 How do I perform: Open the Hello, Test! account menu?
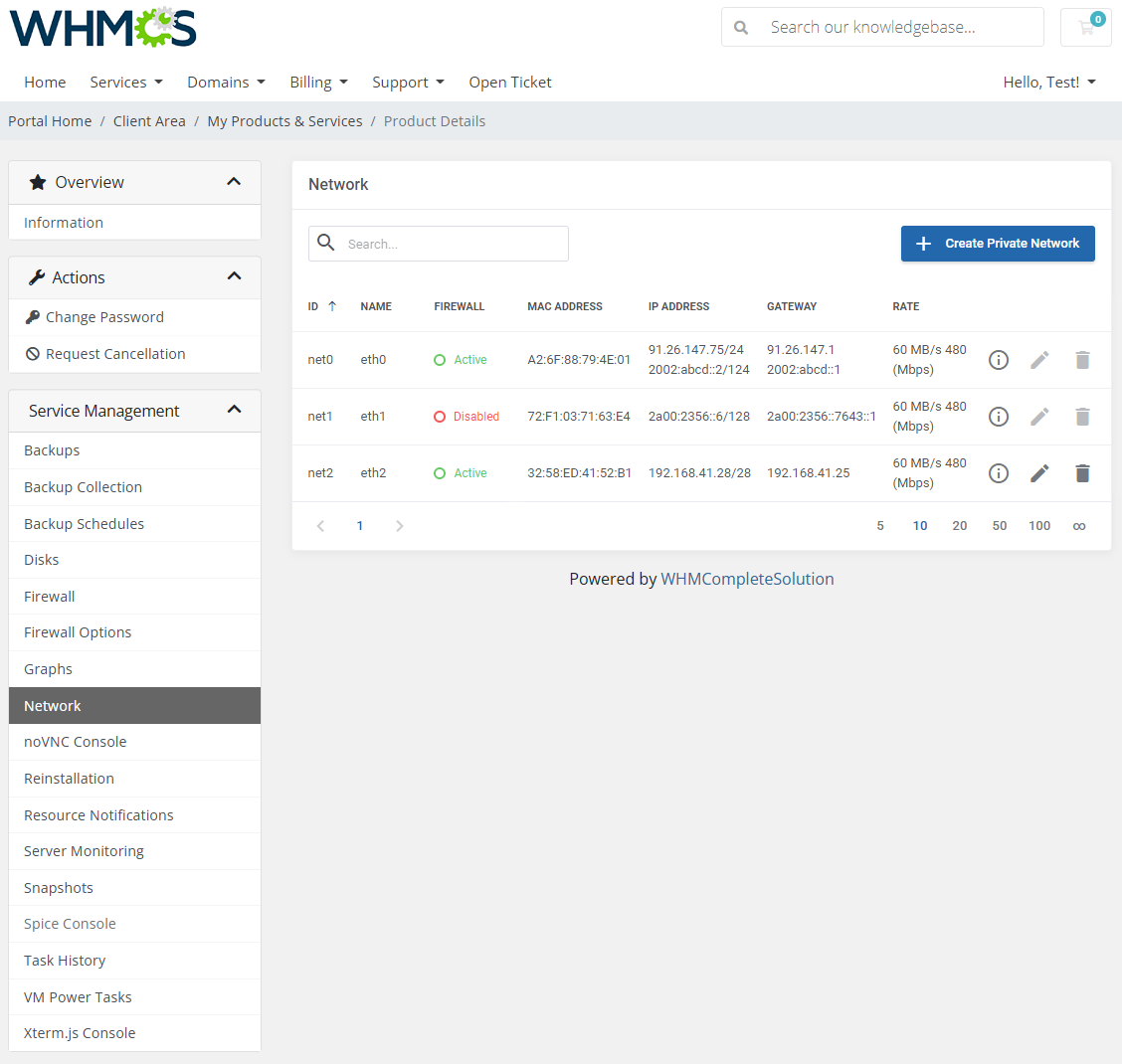[1049, 82]
